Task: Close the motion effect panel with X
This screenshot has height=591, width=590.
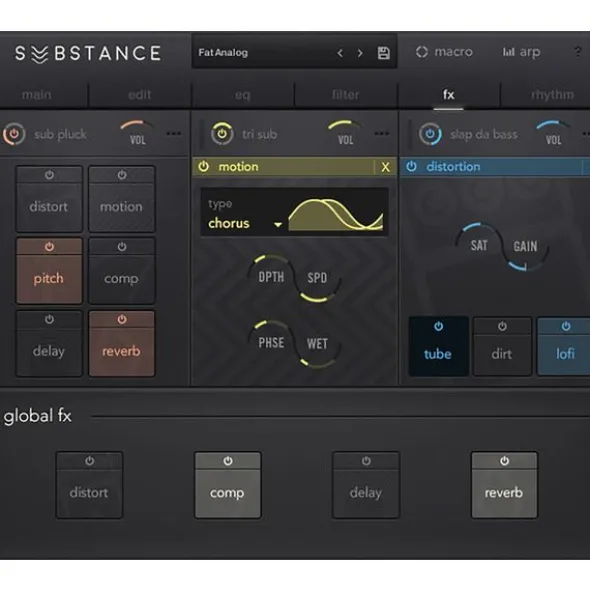Action: [x=385, y=167]
